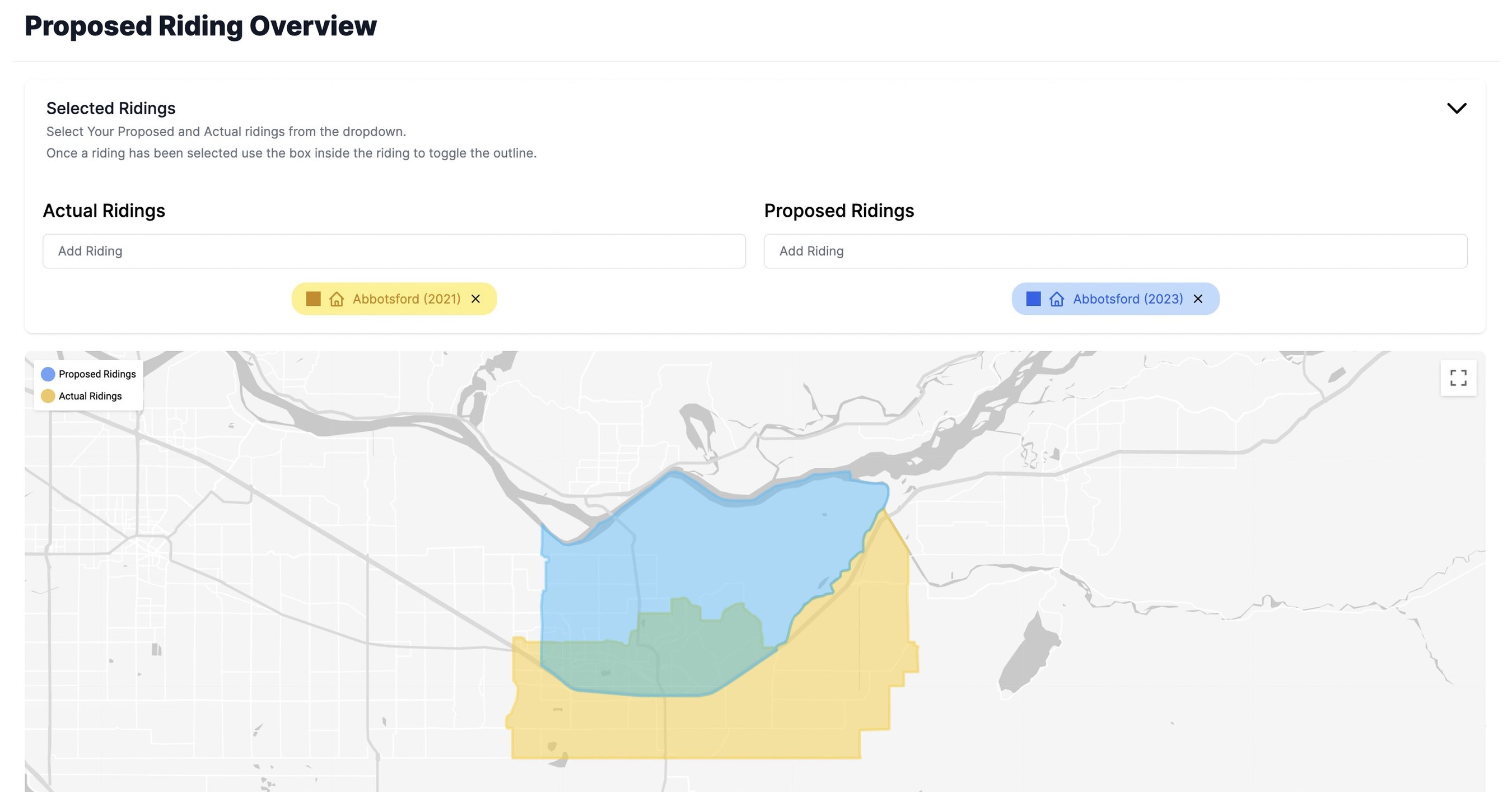Remove Abbotsford (2023) from Proposed Ridings
This screenshot has height=792, width=1512.
1198,299
